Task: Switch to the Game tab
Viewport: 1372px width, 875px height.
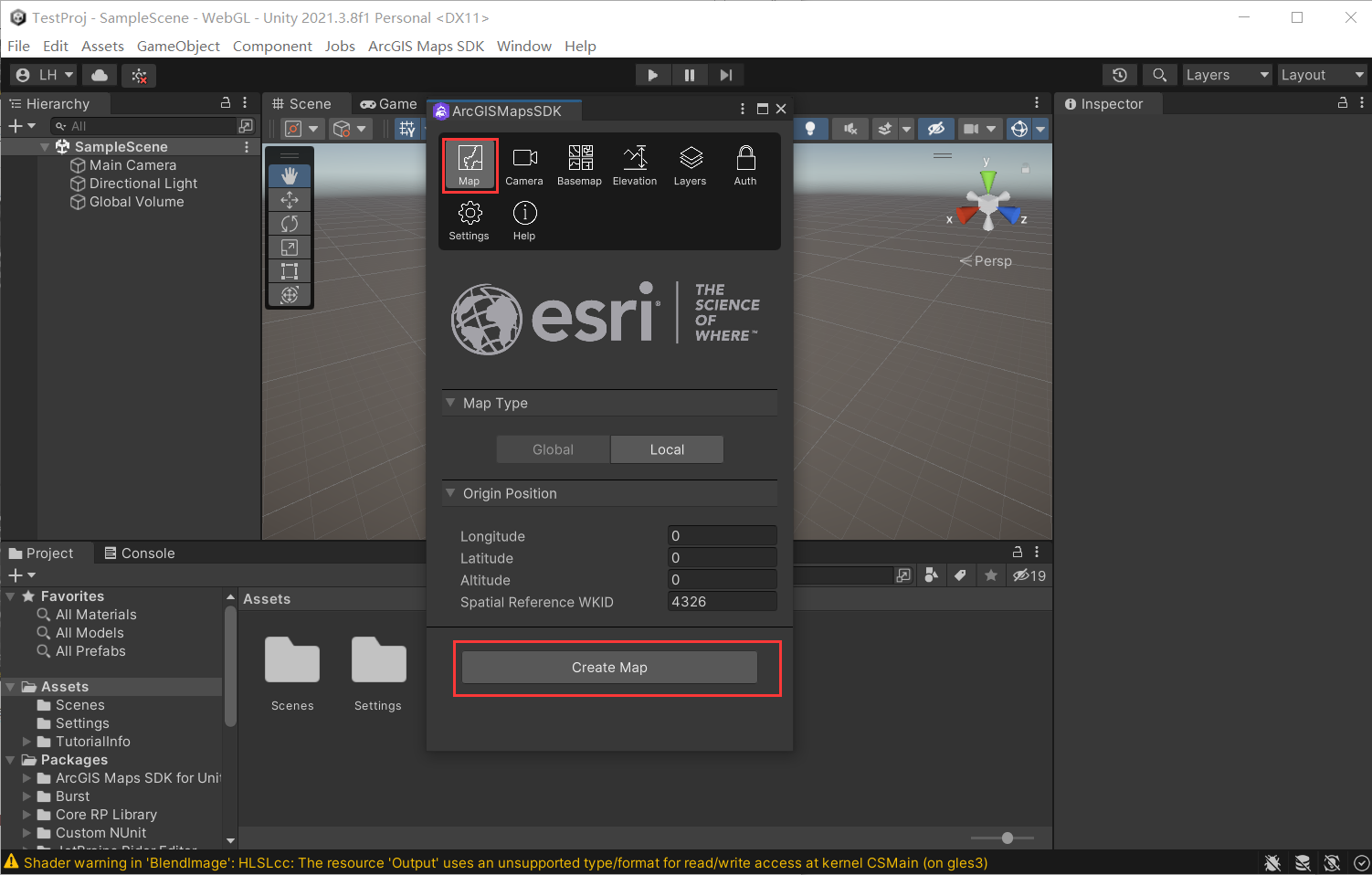Action: pyautogui.click(x=388, y=104)
